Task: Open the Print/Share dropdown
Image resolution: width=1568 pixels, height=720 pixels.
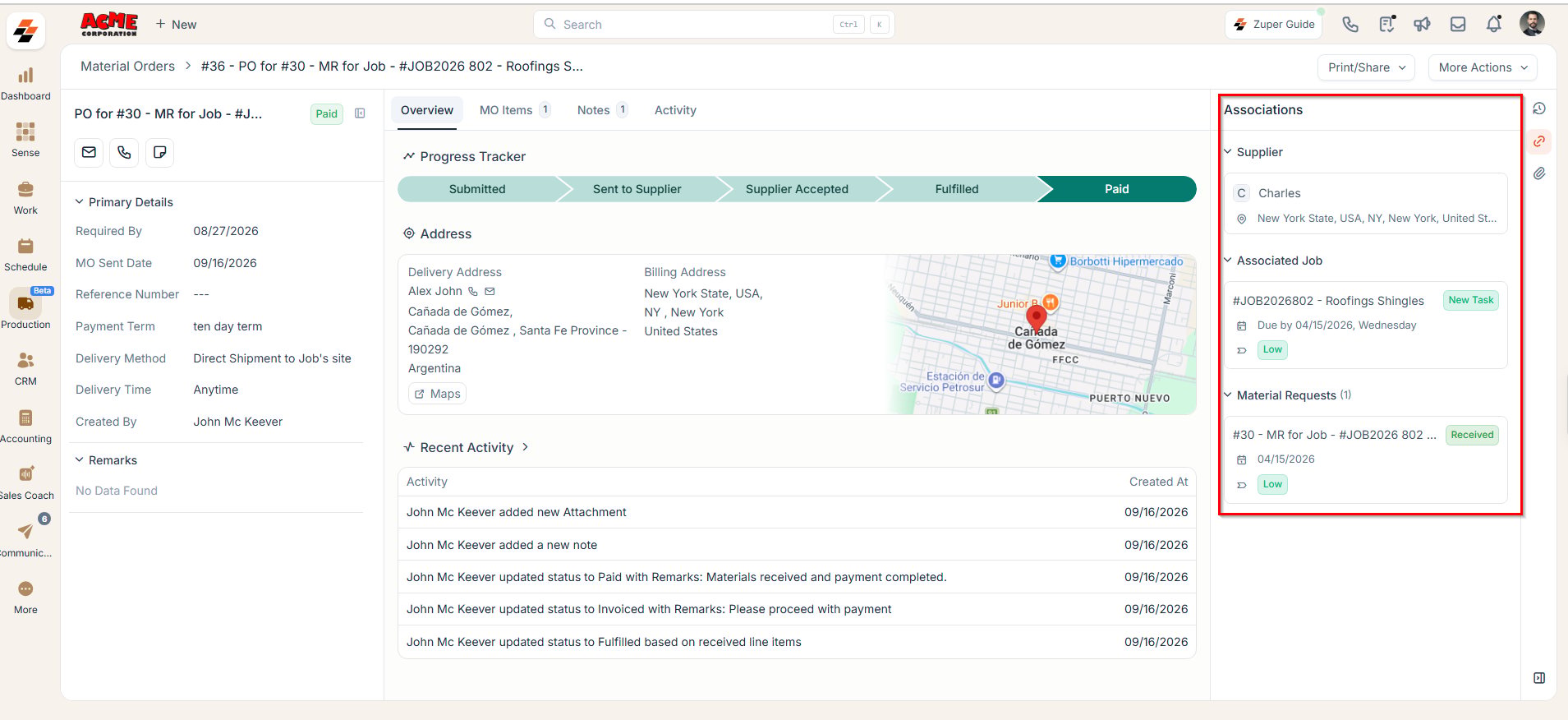Action: (1367, 67)
